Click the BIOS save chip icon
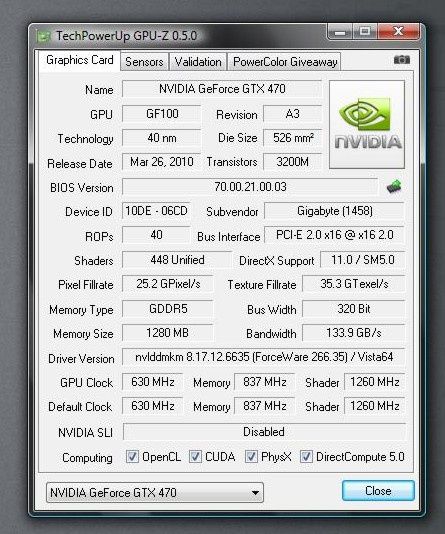Image resolution: width=445 pixels, height=534 pixels. [x=394, y=187]
